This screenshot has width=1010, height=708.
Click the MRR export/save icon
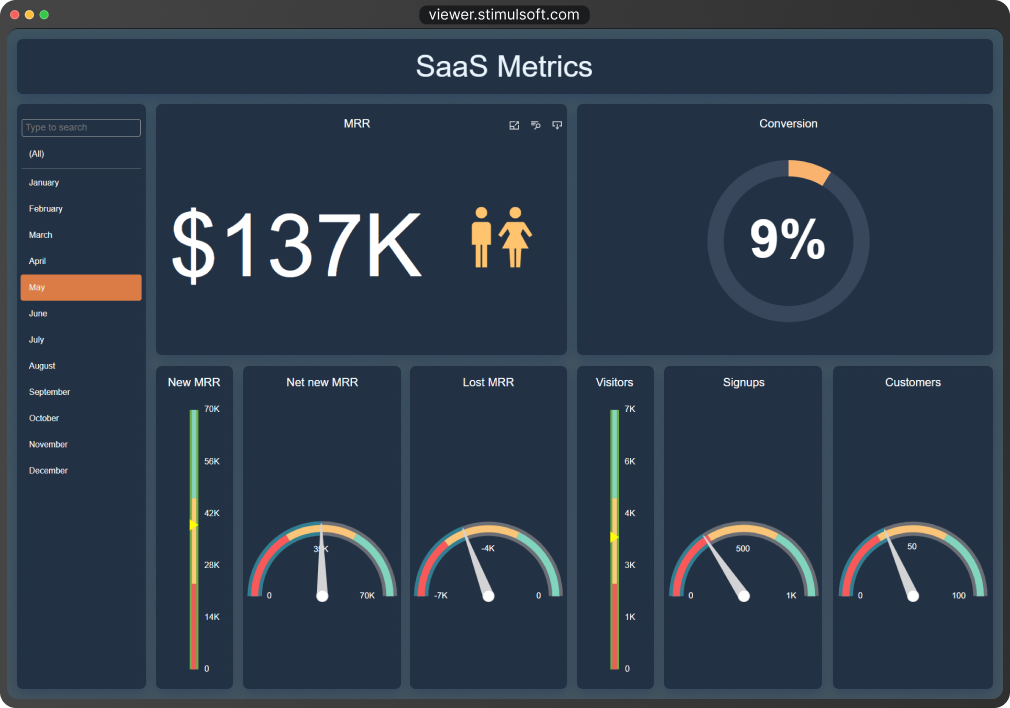[557, 125]
